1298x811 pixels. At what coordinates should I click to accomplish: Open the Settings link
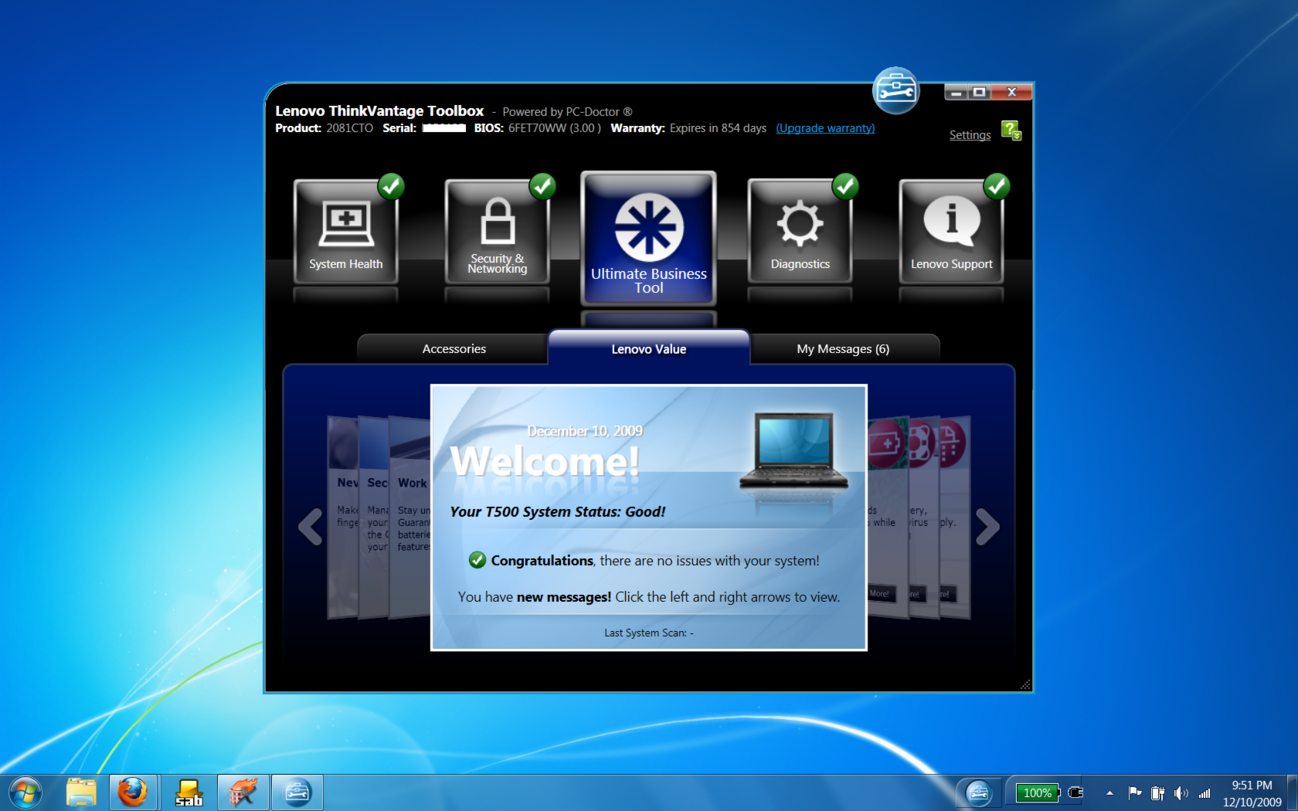[970, 135]
